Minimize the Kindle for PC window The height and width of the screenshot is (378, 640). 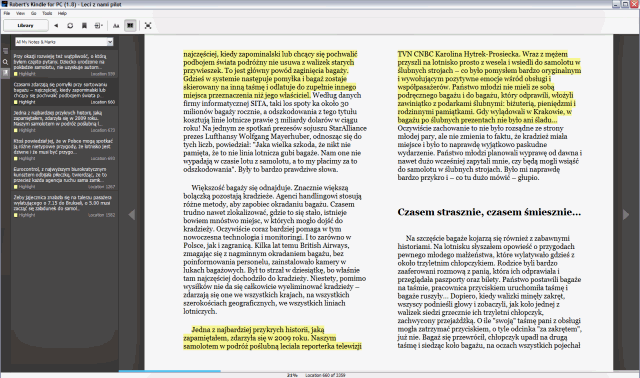coord(616,4)
